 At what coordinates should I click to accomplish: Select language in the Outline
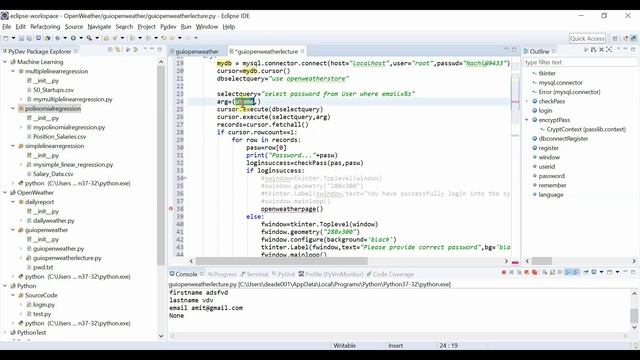coord(551,195)
